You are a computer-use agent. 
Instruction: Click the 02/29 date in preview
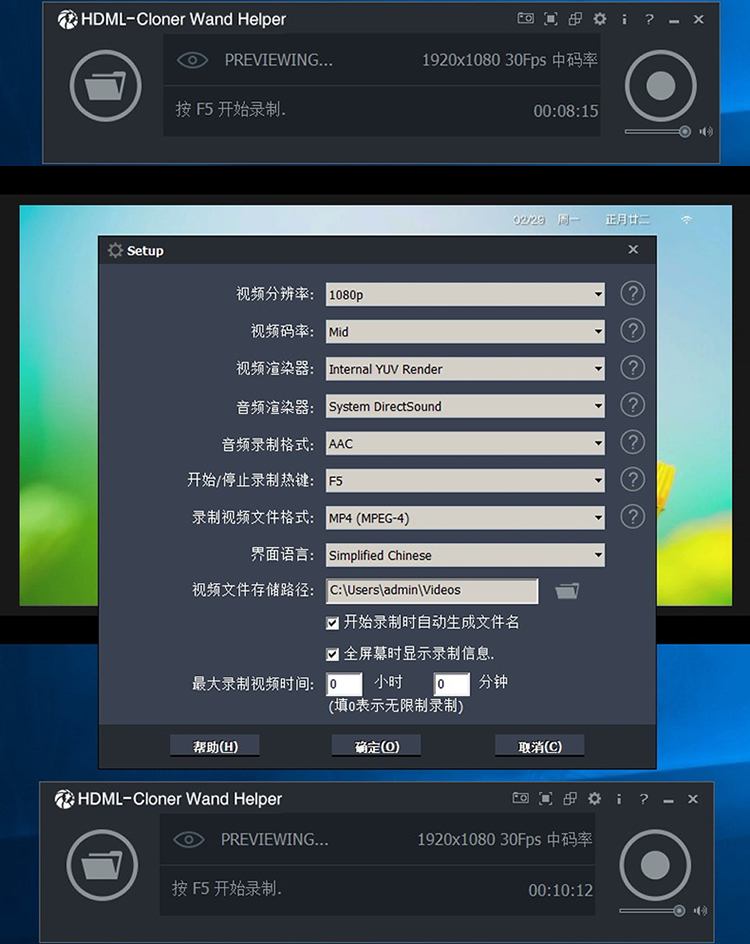pos(529,220)
